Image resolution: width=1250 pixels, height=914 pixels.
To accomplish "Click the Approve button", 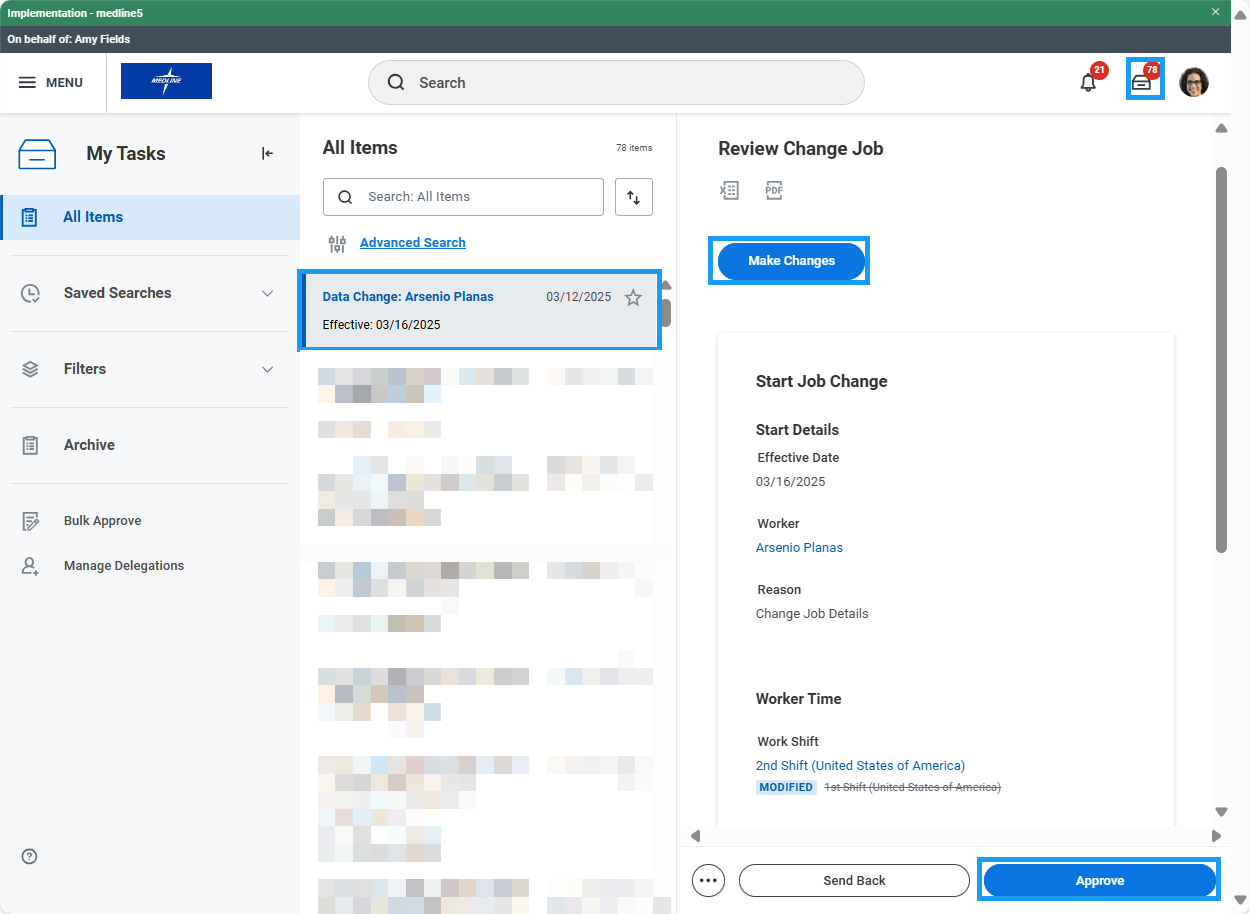I will 1099,880.
